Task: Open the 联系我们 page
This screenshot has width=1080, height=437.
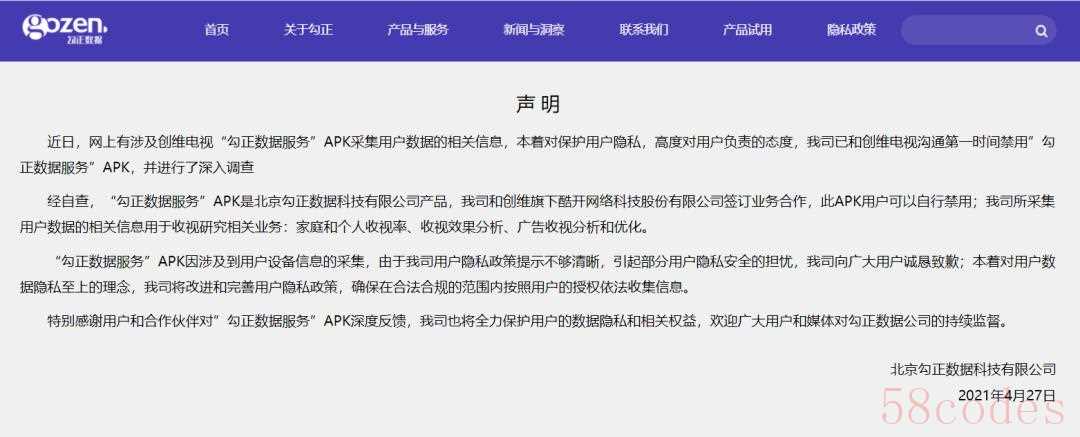Action: coord(643,30)
